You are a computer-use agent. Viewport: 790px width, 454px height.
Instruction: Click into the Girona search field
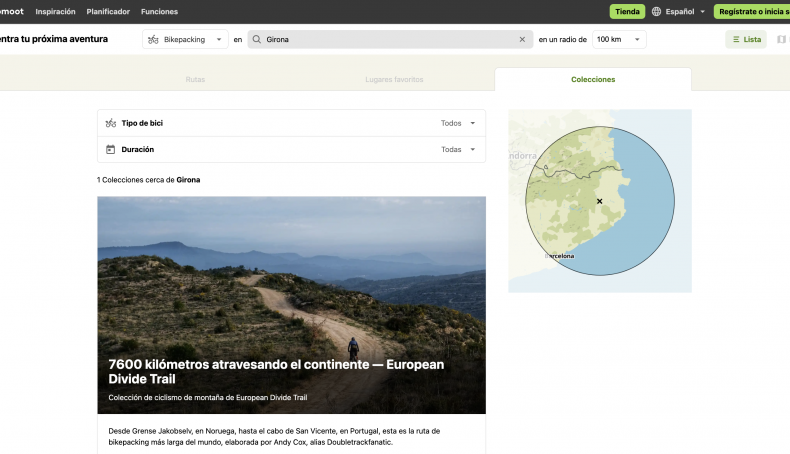click(x=390, y=39)
